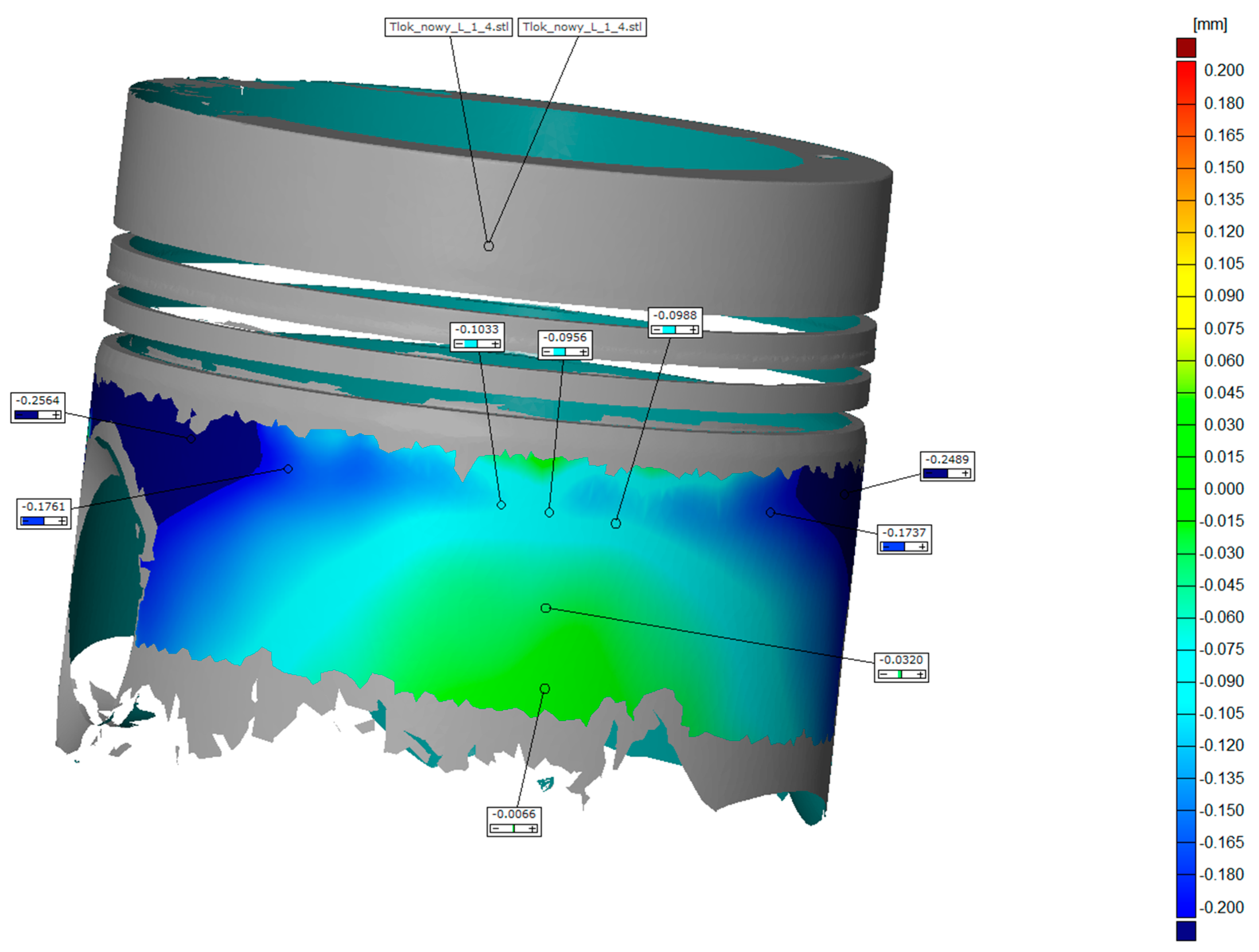Screen dimensions: 1259x952
Task: Select the -0.0320 deviation label
Action: point(901,660)
